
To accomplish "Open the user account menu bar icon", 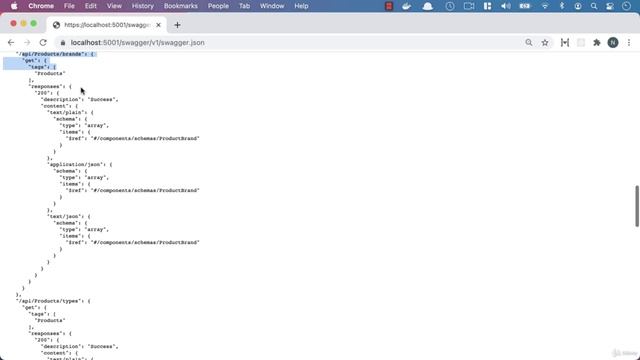I will 578,6.
